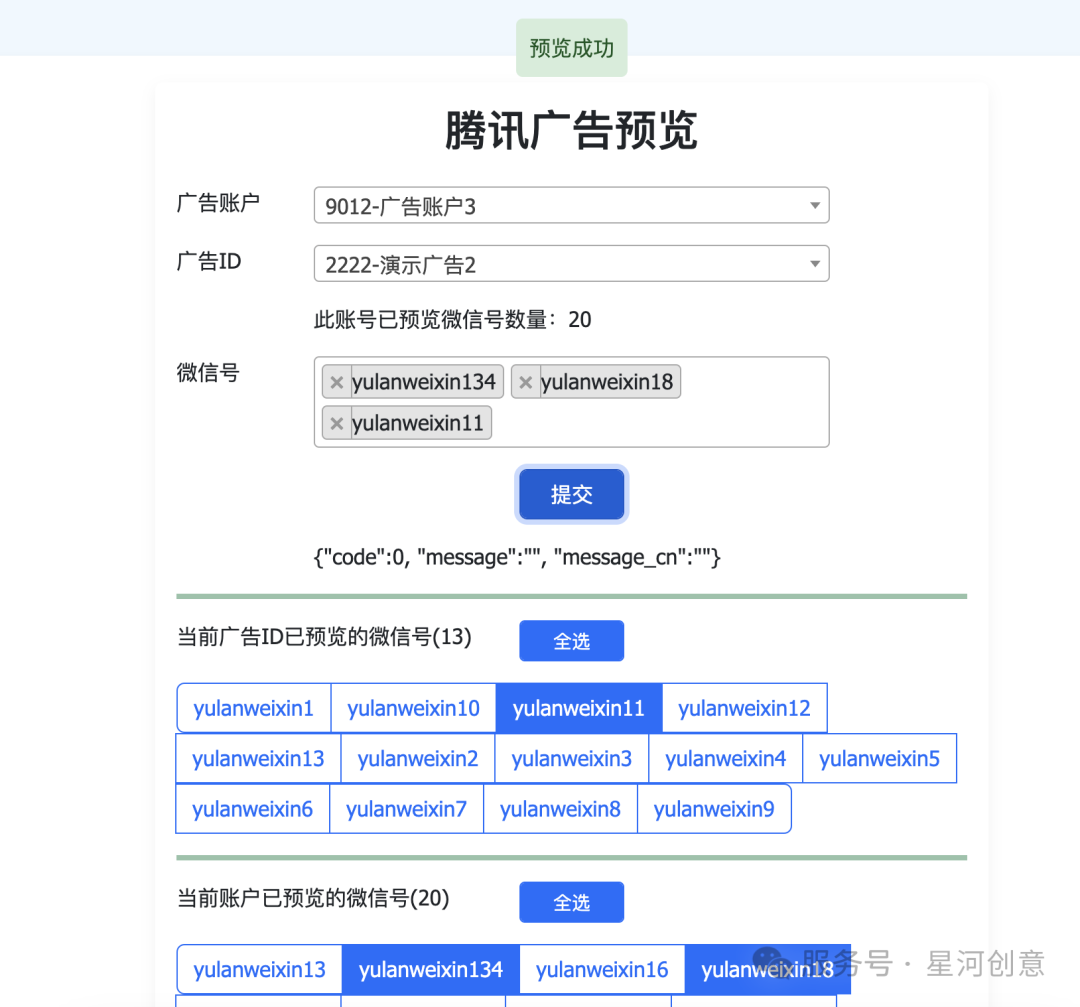
Task: Open the 广告ID dropdown arrow
Action: (x=815, y=264)
